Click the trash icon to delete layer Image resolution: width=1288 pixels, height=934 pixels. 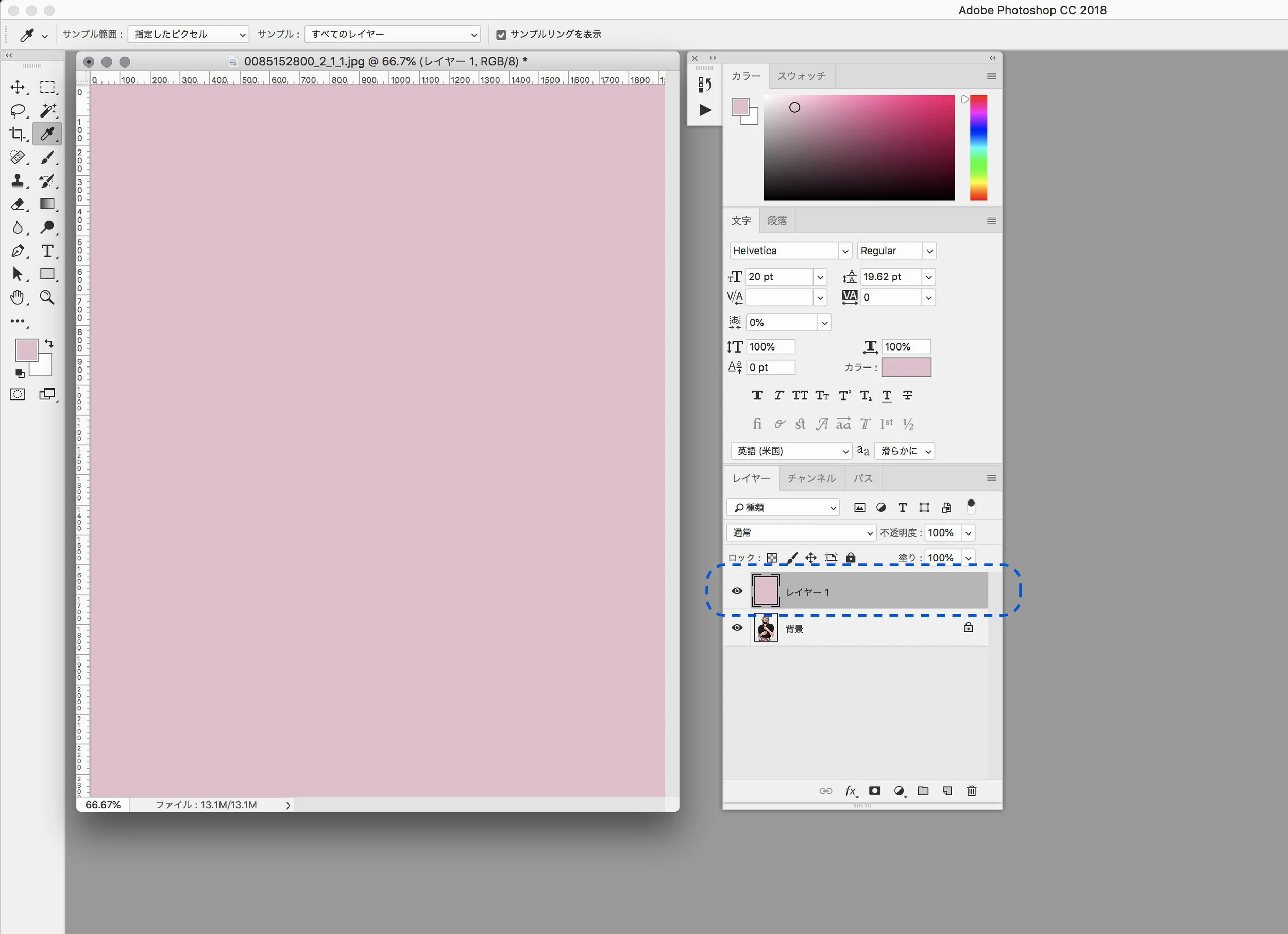coord(971,790)
